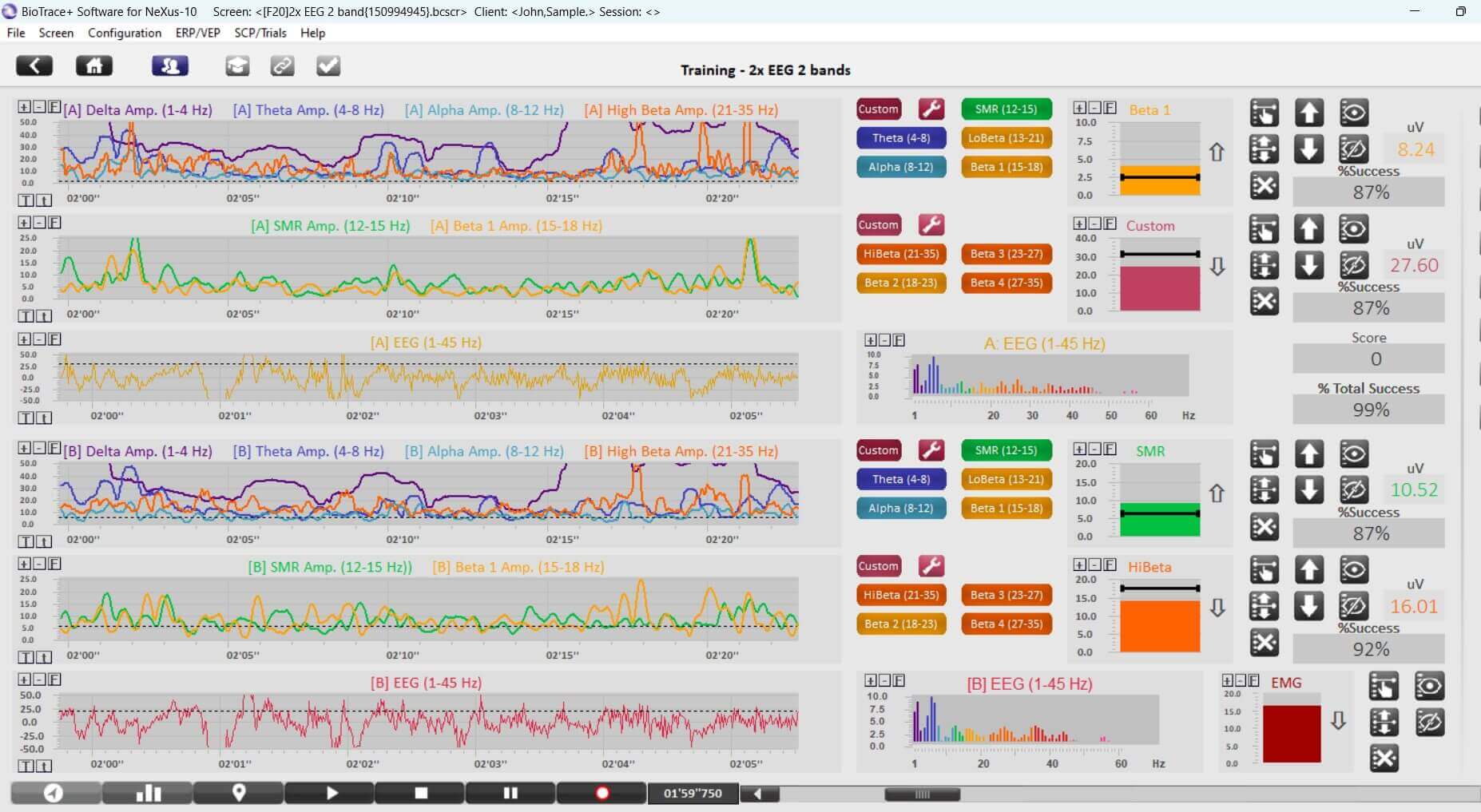Collapse scale with minus on Beta 1 bar

click(1094, 108)
